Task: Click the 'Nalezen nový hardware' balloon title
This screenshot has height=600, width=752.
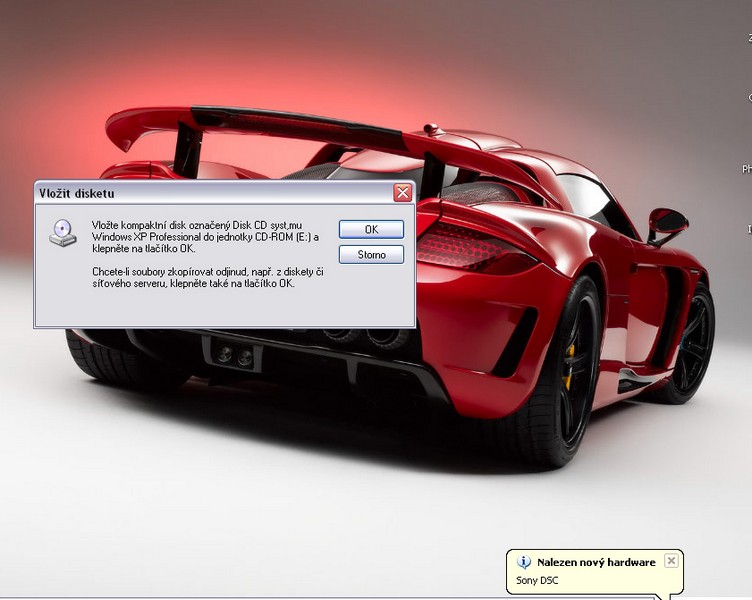Action: (596, 562)
